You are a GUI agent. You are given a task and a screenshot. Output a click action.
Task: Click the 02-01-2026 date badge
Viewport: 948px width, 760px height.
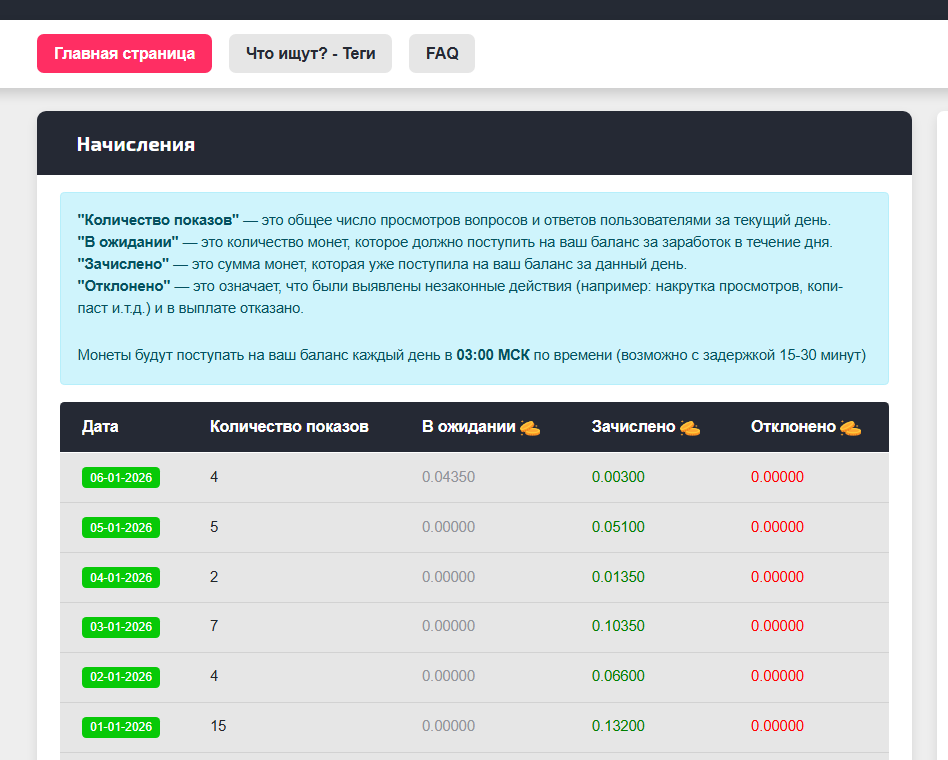click(121, 677)
